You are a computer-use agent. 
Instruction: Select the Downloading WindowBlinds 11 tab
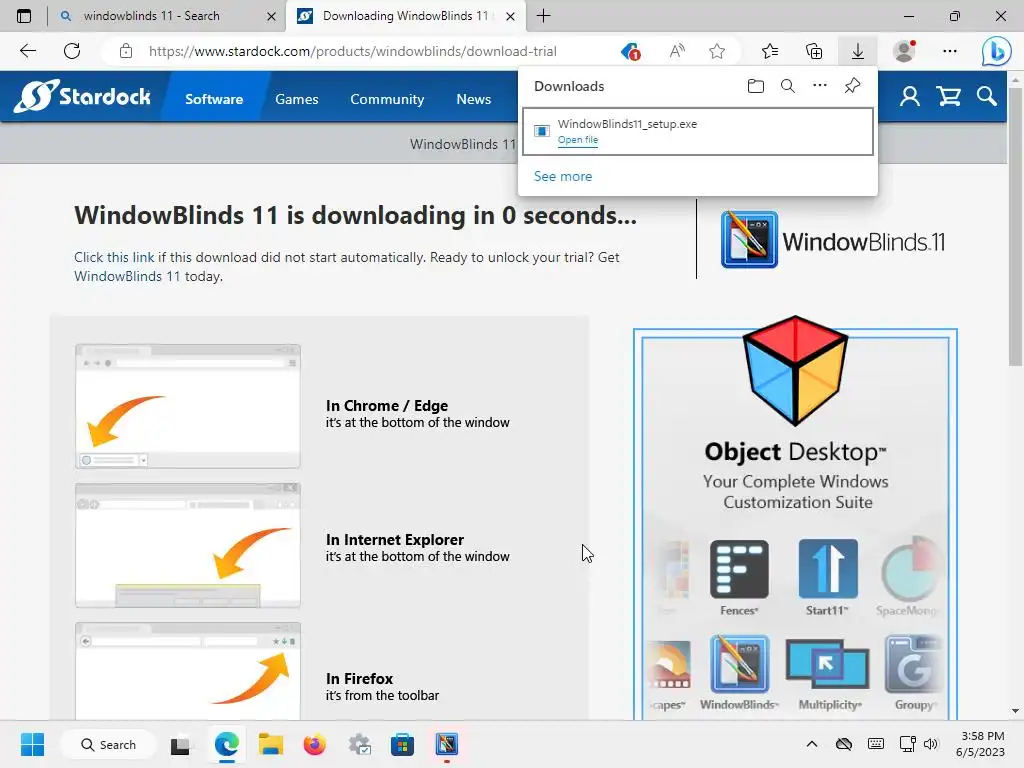(x=405, y=16)
